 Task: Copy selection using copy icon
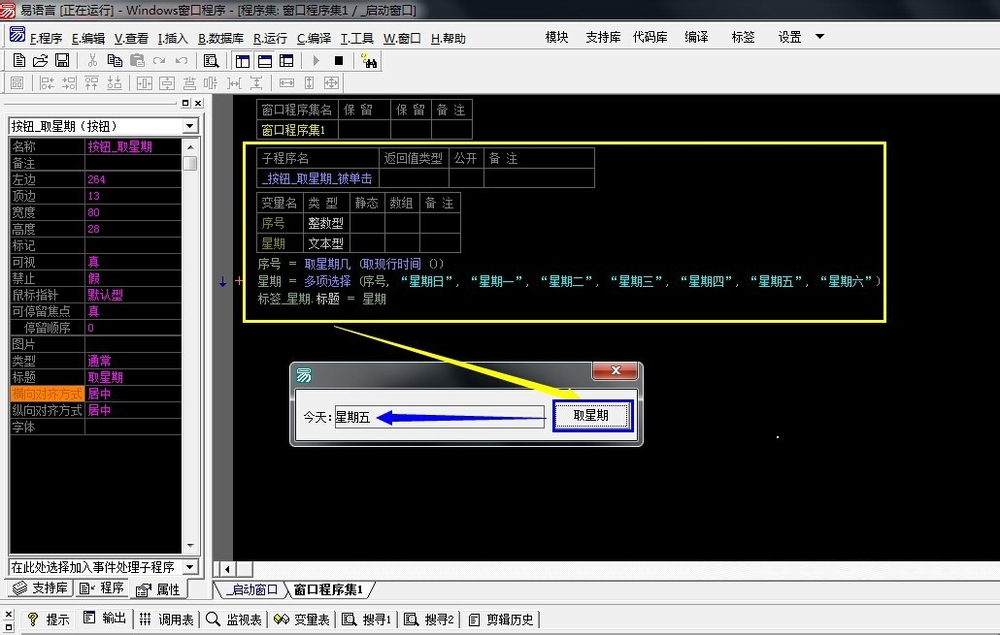click(115, 61)
